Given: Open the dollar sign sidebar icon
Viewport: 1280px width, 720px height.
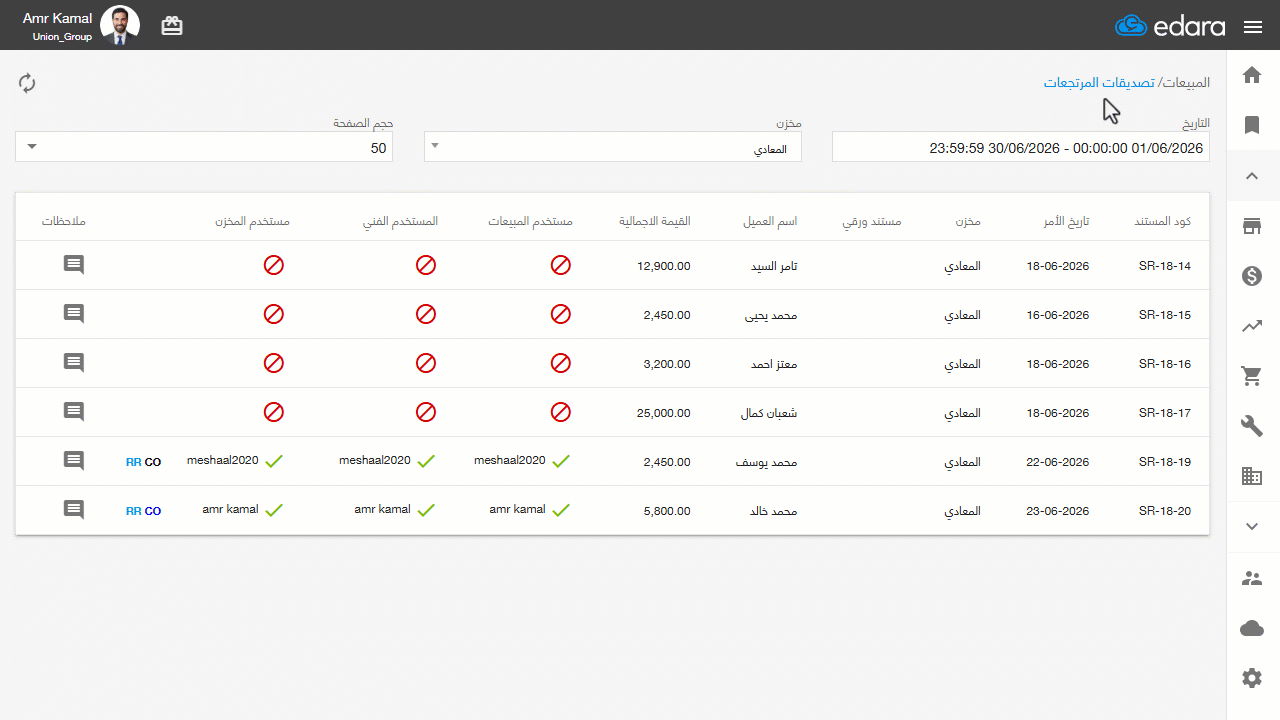Looking at the screenshot, I should click(x=1252, y=276).
